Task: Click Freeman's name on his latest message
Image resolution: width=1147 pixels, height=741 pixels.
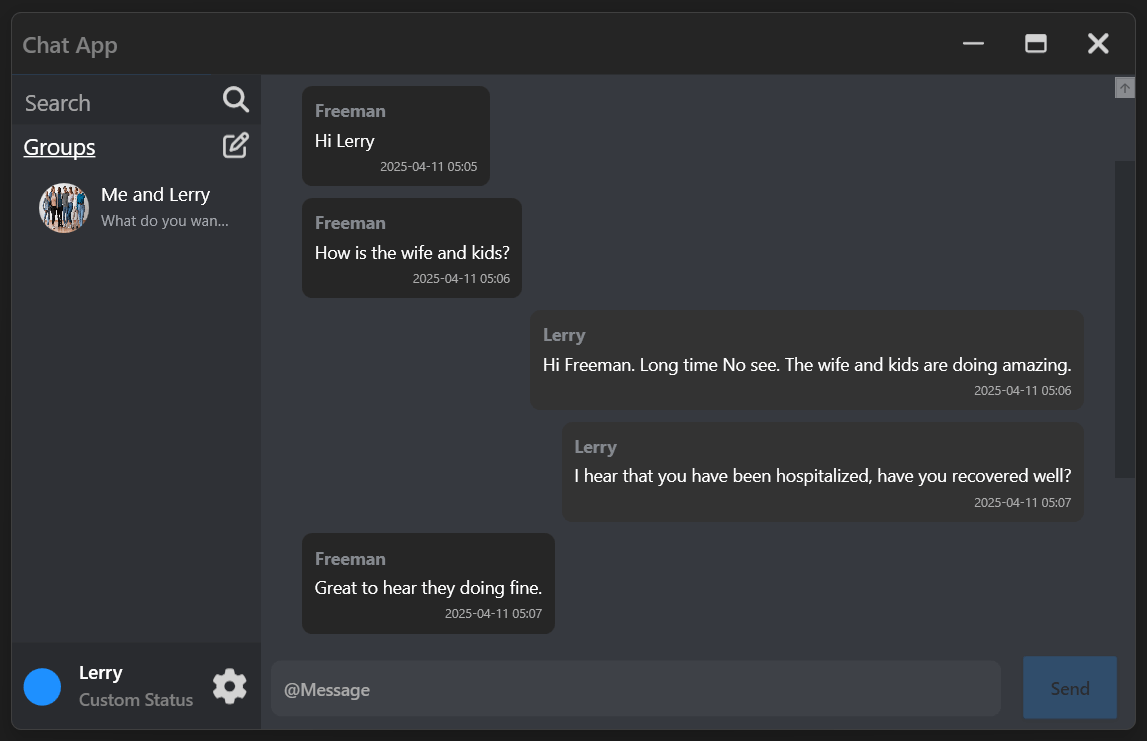Action: tap(350, 558)
